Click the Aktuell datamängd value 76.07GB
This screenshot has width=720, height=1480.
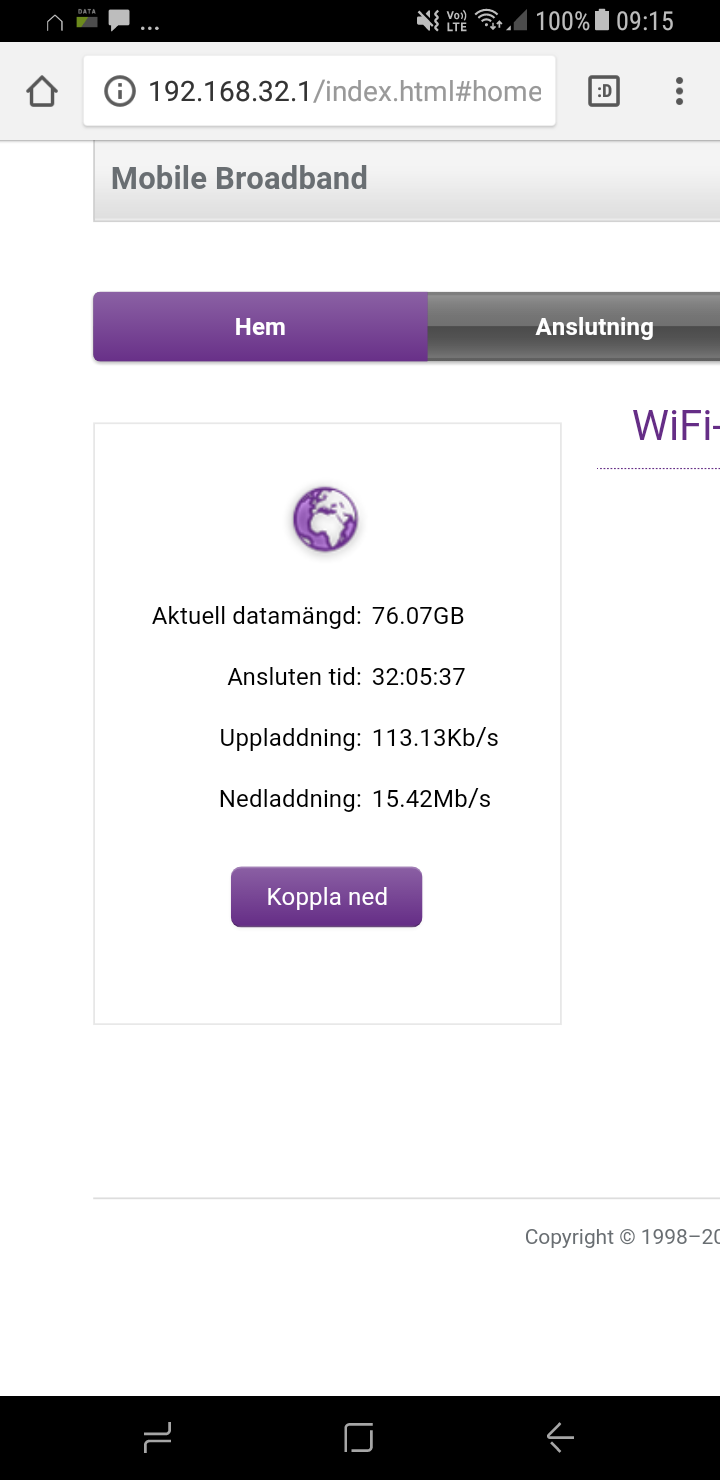[418, 616]
